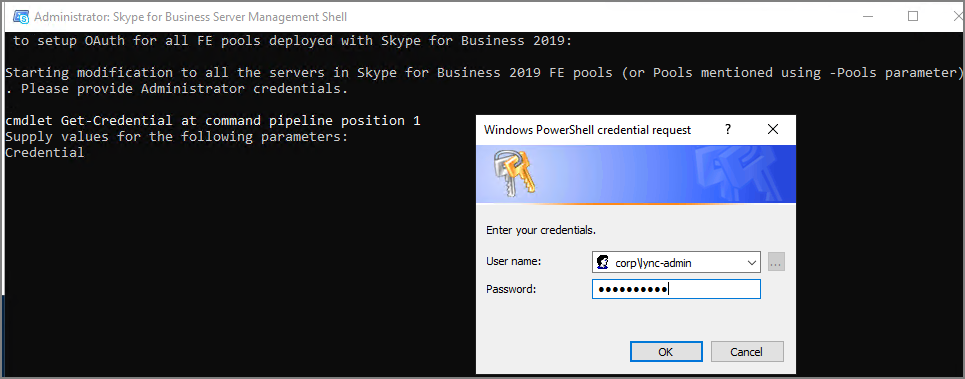Click the 'Credential' prompt line in shell
The width and height of the screenshot is (965, 379).
coord(44,153)
